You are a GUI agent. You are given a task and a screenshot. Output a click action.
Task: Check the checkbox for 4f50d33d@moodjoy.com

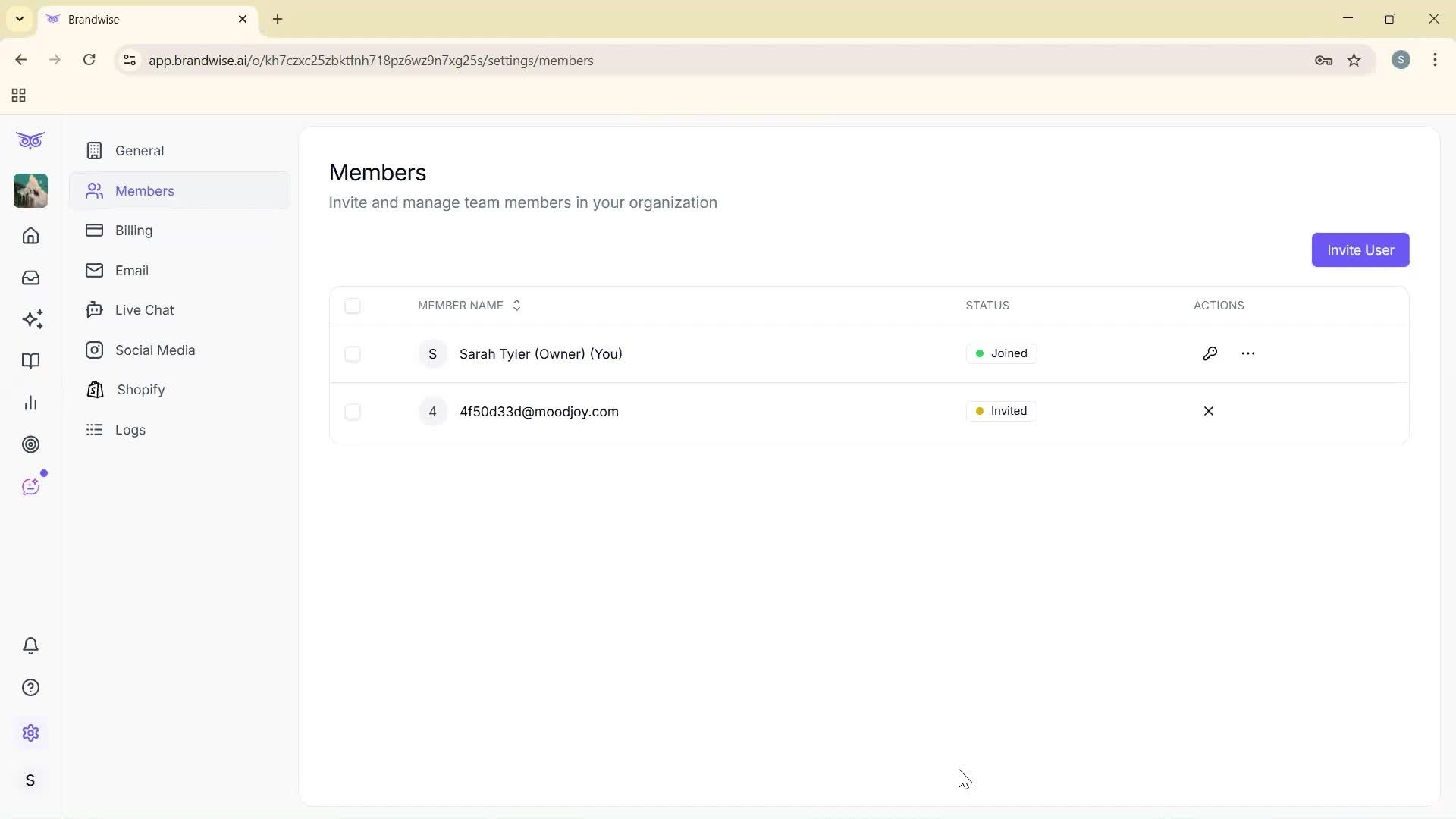click(x=353, y=412)
